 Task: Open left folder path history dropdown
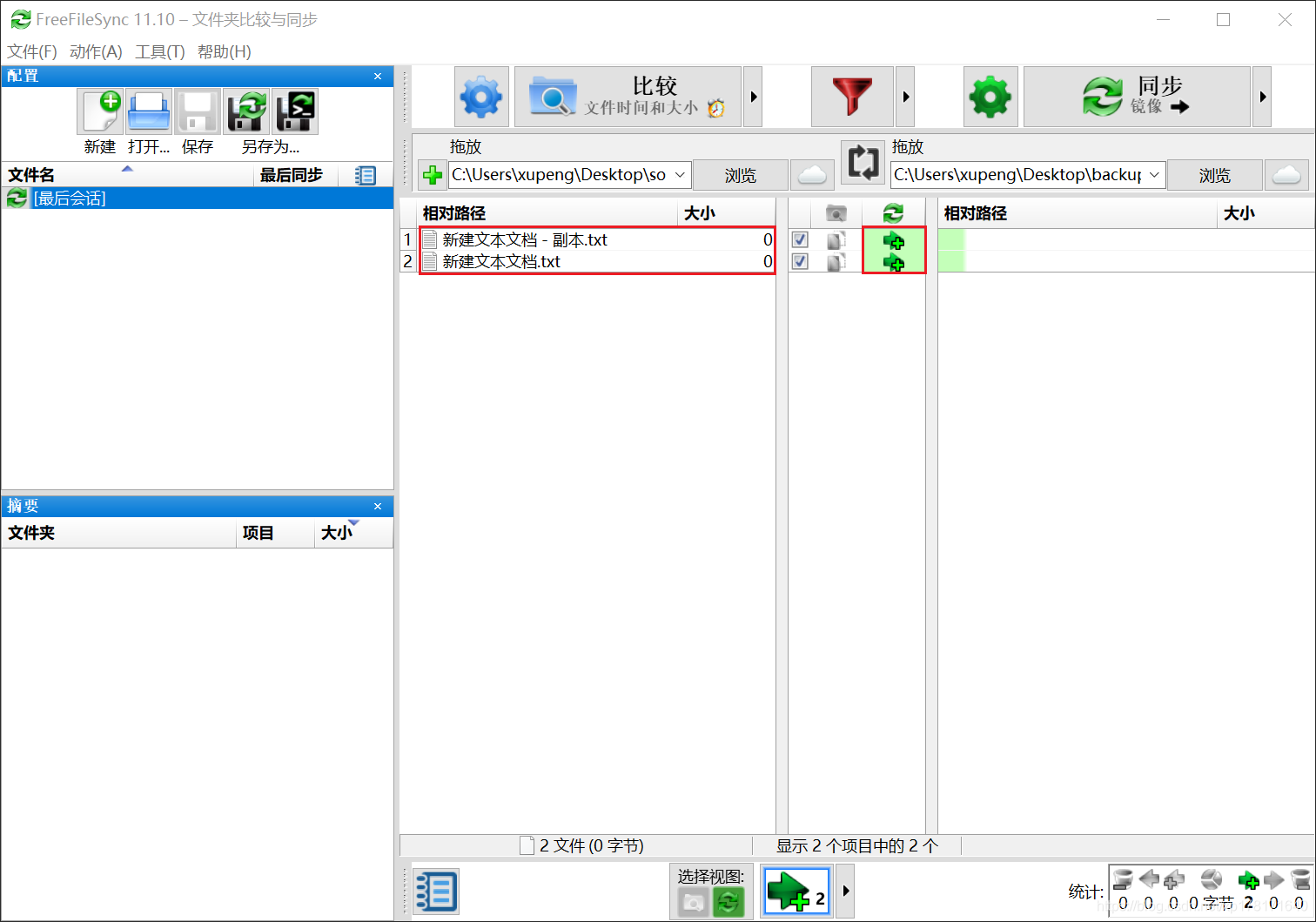[680, 175]
